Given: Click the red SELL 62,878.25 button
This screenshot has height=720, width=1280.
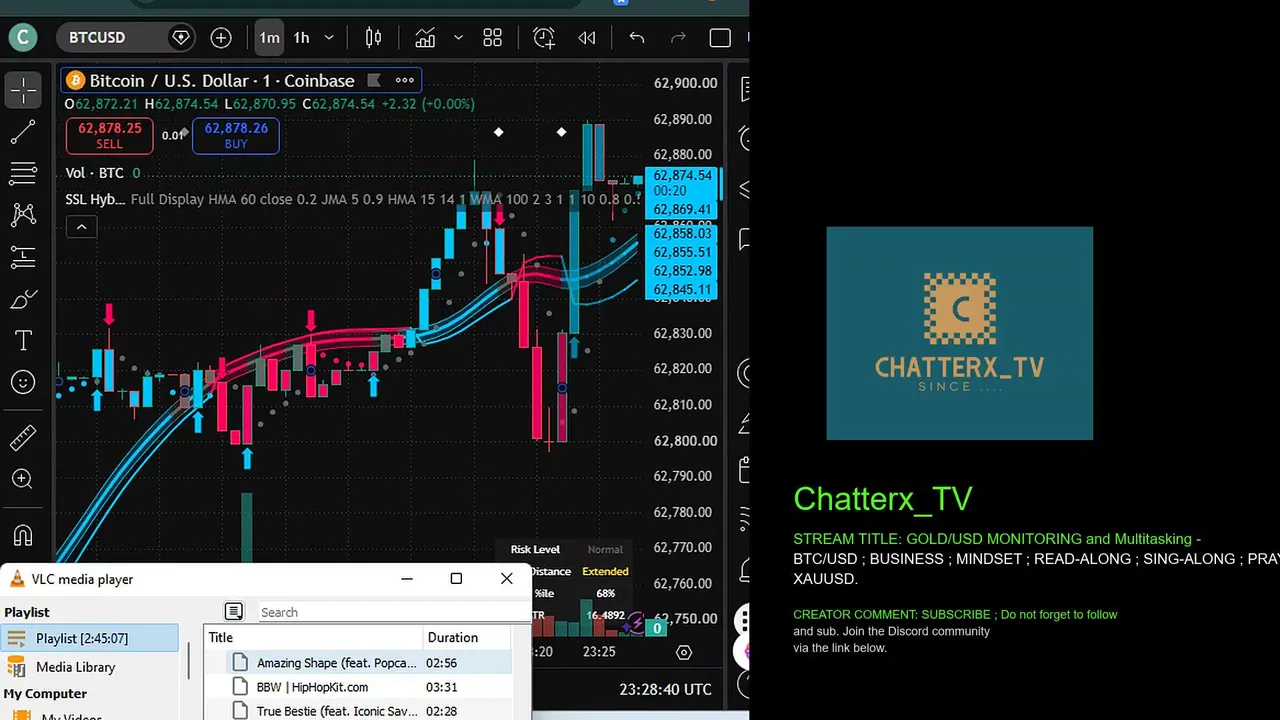Looking at the screenshot, I should [110, 136].
